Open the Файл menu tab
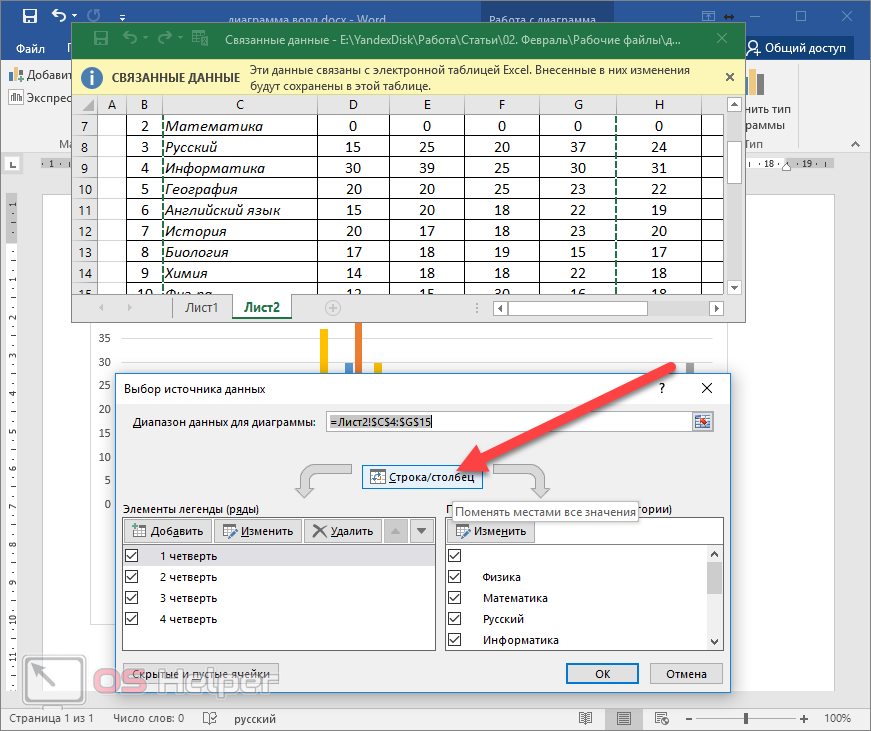Image resolution: width=871 pixels, height=731 pixels. coord(30,48)
